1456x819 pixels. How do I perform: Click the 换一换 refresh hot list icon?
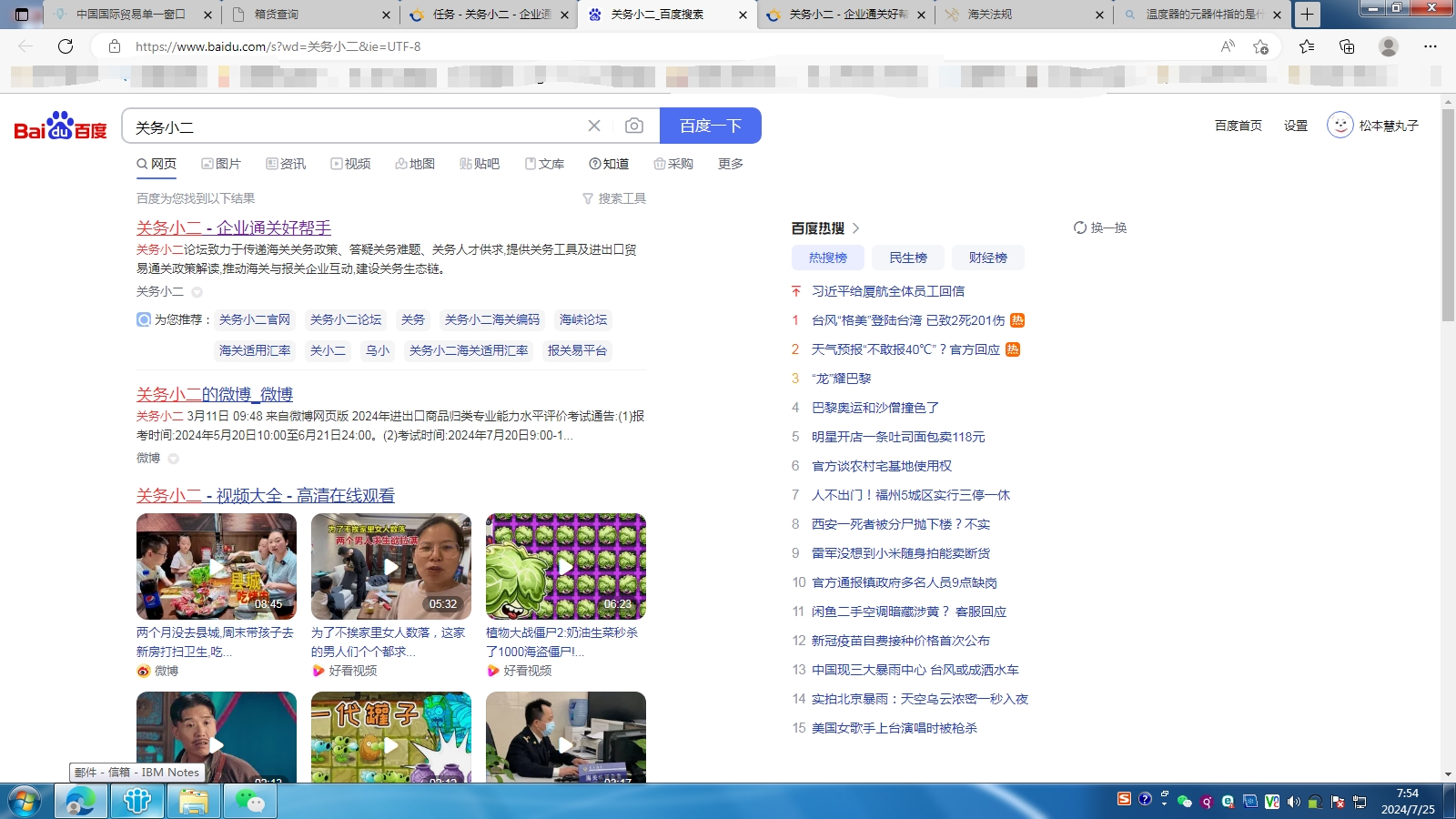1080,227
